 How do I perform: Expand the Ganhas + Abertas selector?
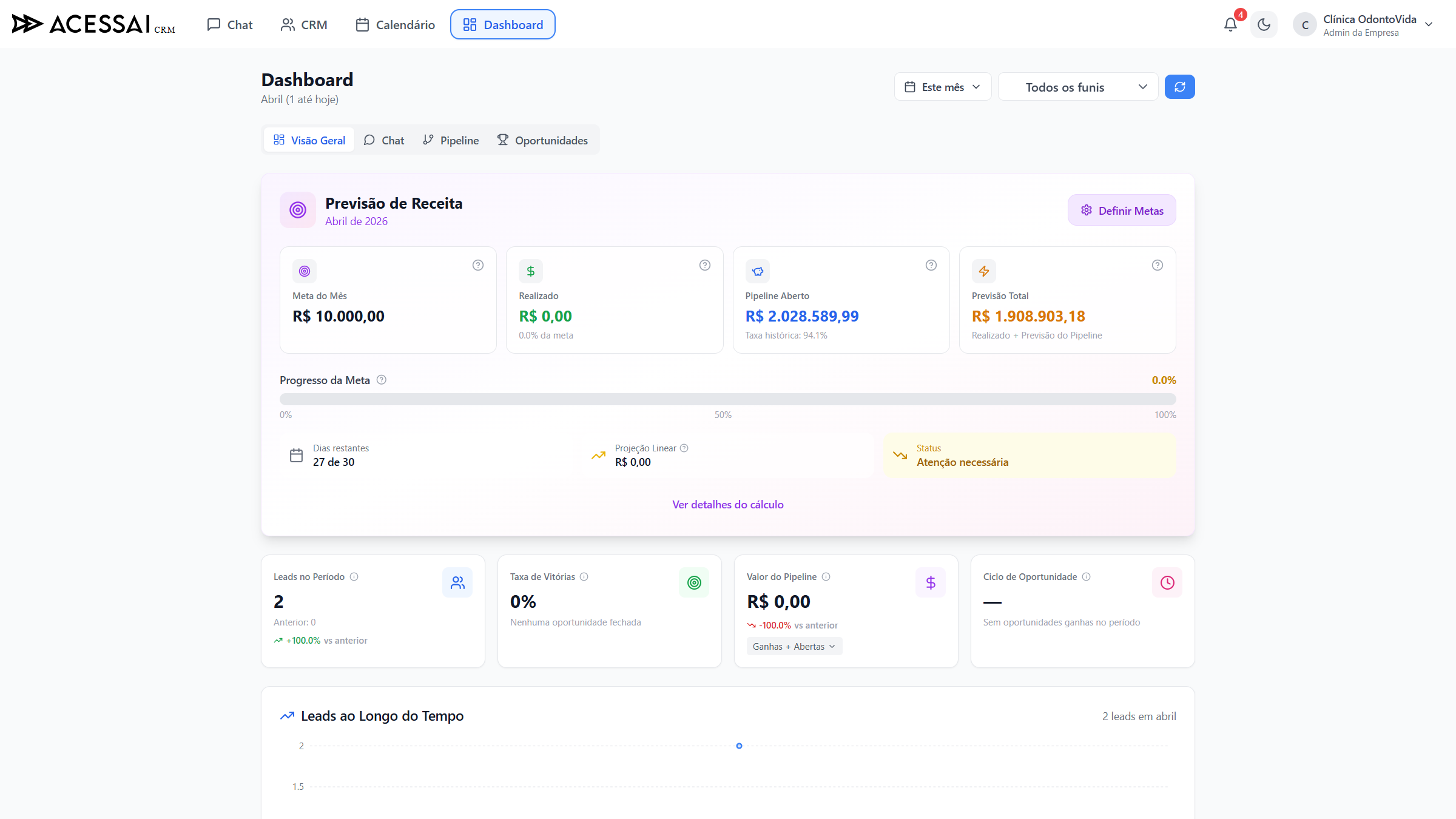click(794, 646)
